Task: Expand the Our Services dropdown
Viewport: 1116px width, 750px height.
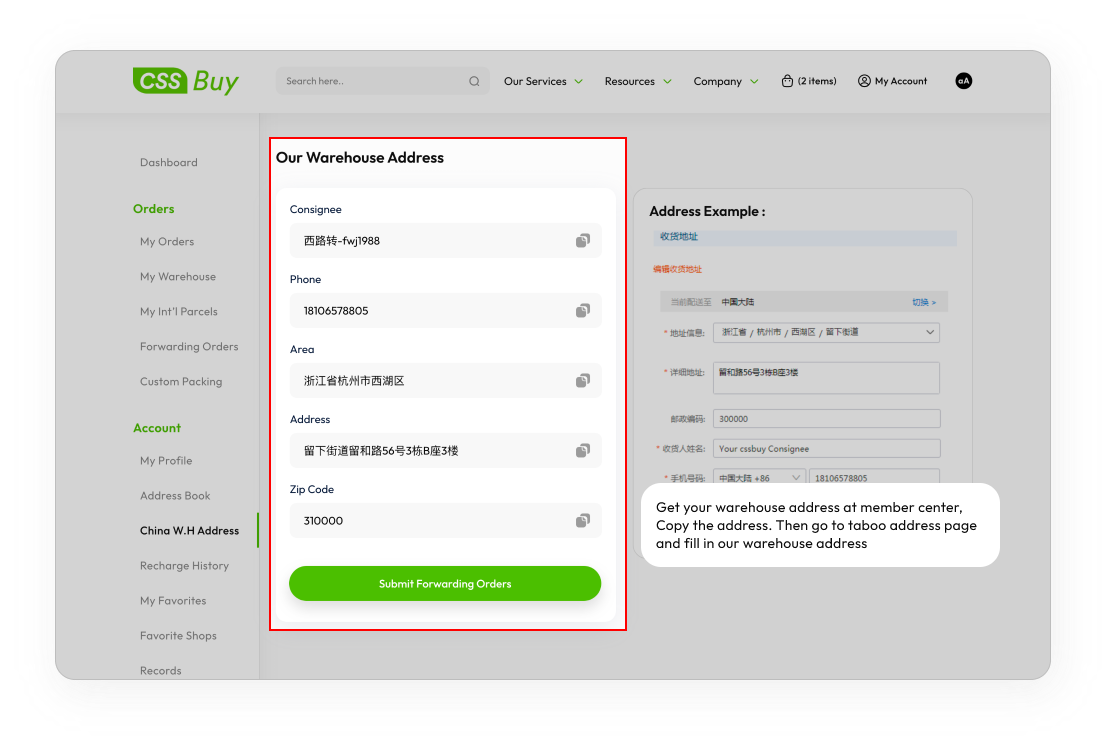Action: [x=543, y=81]
